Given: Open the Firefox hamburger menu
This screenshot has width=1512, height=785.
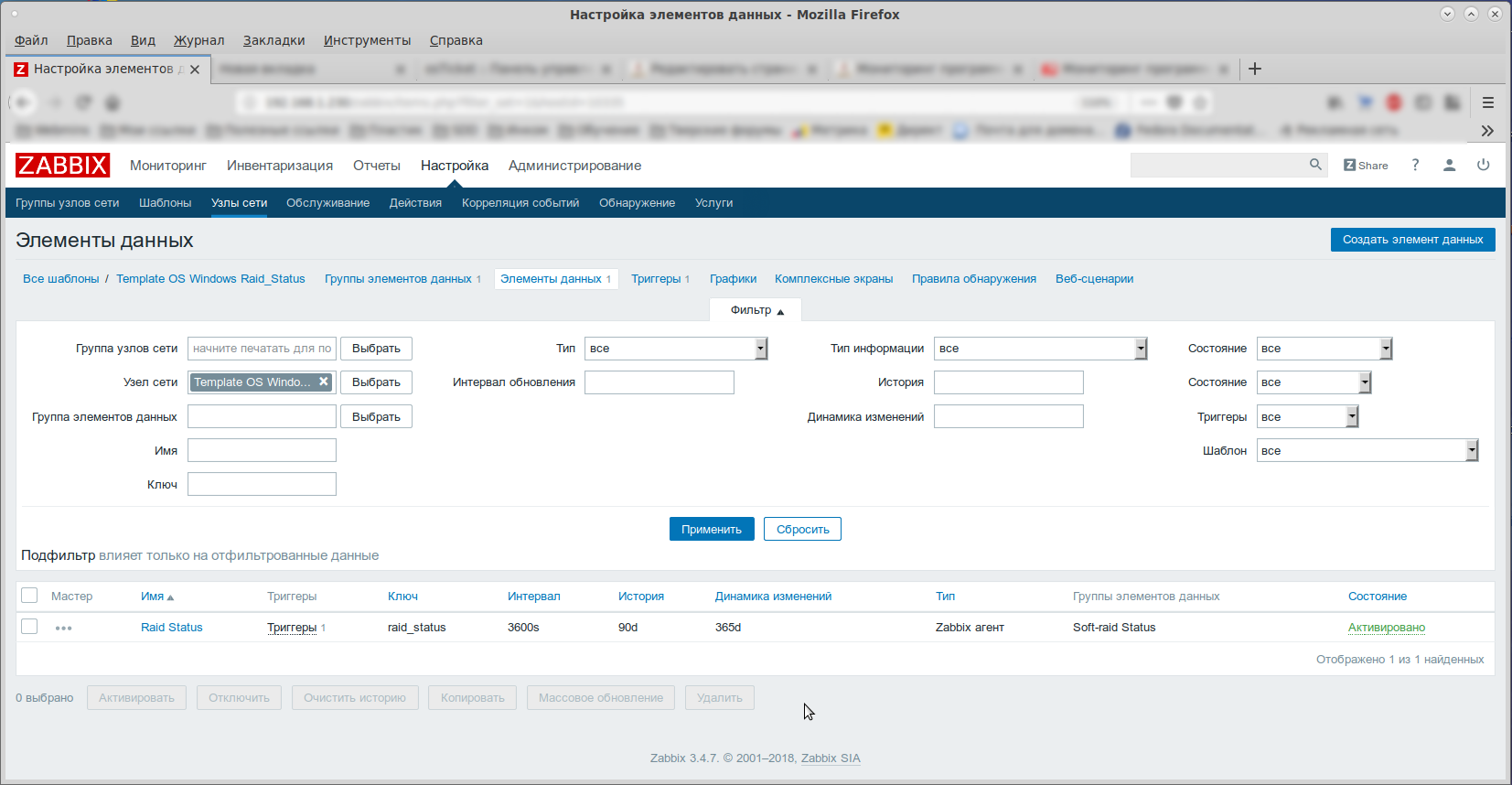Looking at the screenshot, I should (1488, 102).
